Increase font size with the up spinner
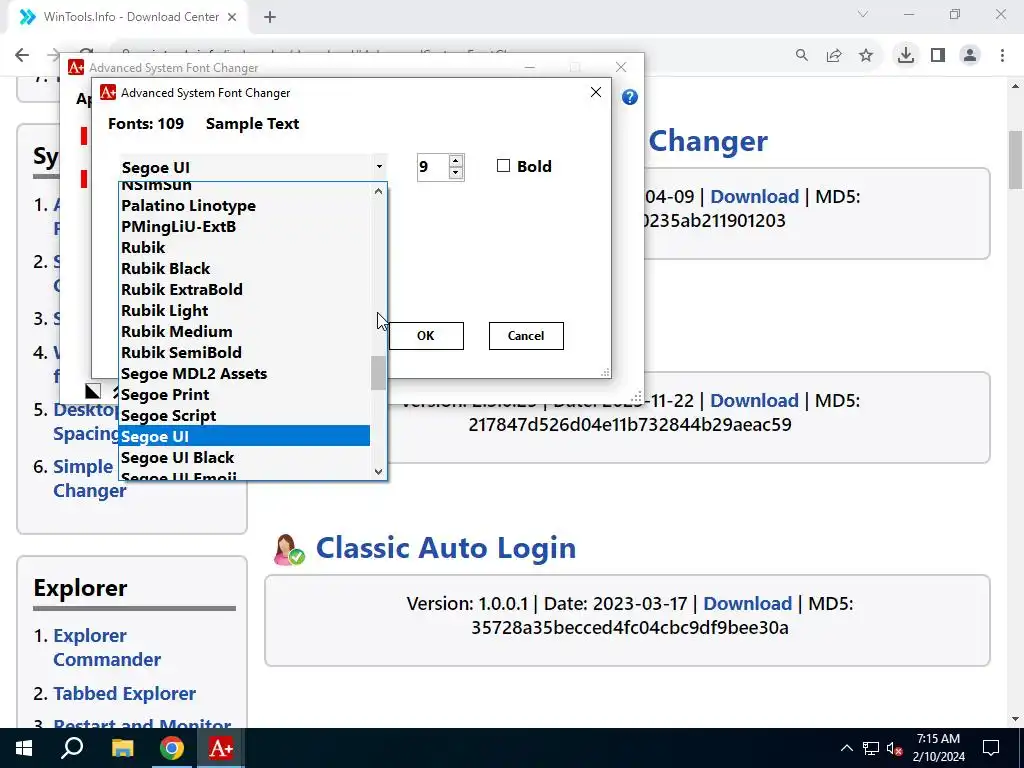 tap(456, 161)
